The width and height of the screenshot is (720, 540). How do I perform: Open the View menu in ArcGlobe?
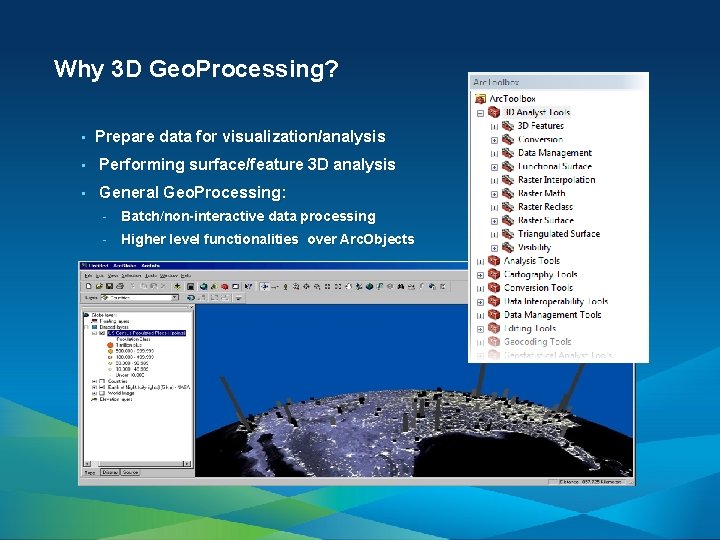point(112,276)
